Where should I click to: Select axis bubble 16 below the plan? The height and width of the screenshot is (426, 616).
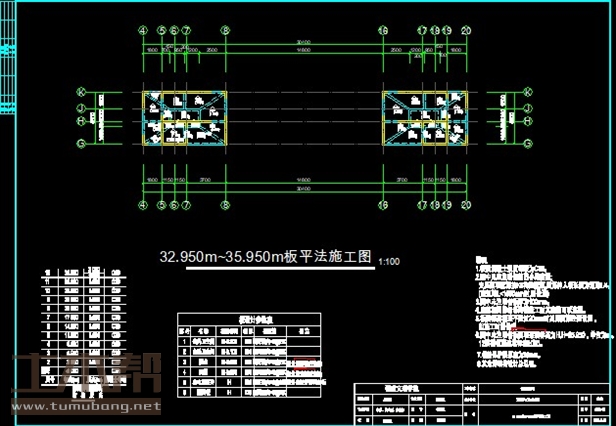tap(383, 205)
